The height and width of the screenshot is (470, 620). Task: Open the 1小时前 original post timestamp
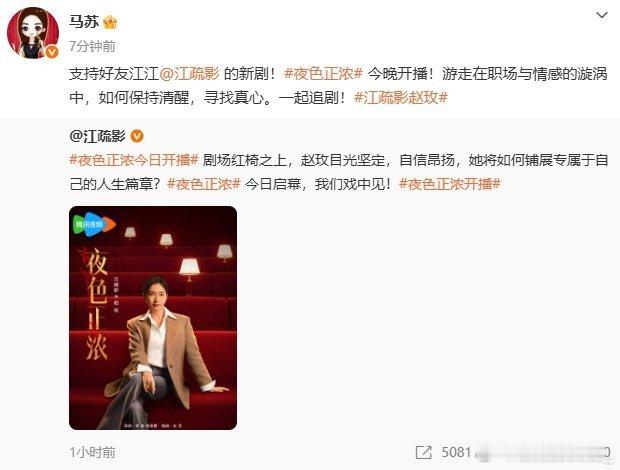tap(93, 452)
